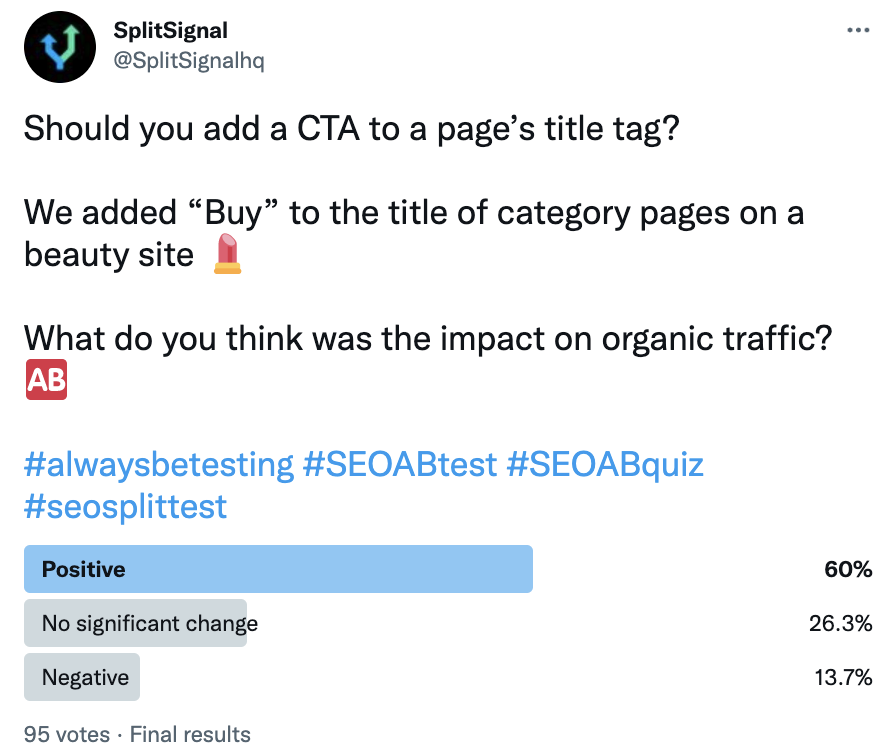
Task: Open the three-dot more options menu
Action: click(858, 30)
